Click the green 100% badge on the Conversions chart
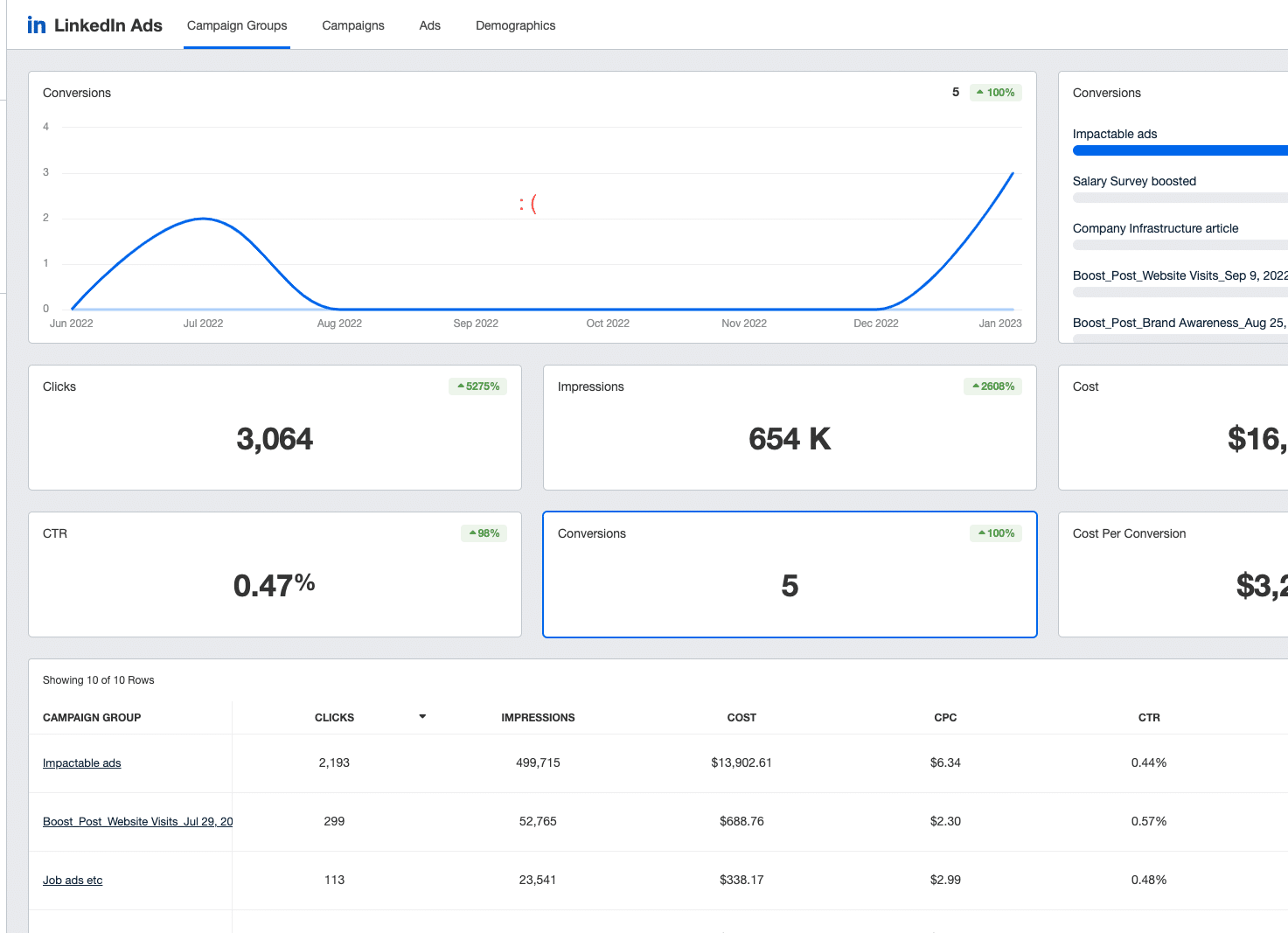 tap(995, 92)
